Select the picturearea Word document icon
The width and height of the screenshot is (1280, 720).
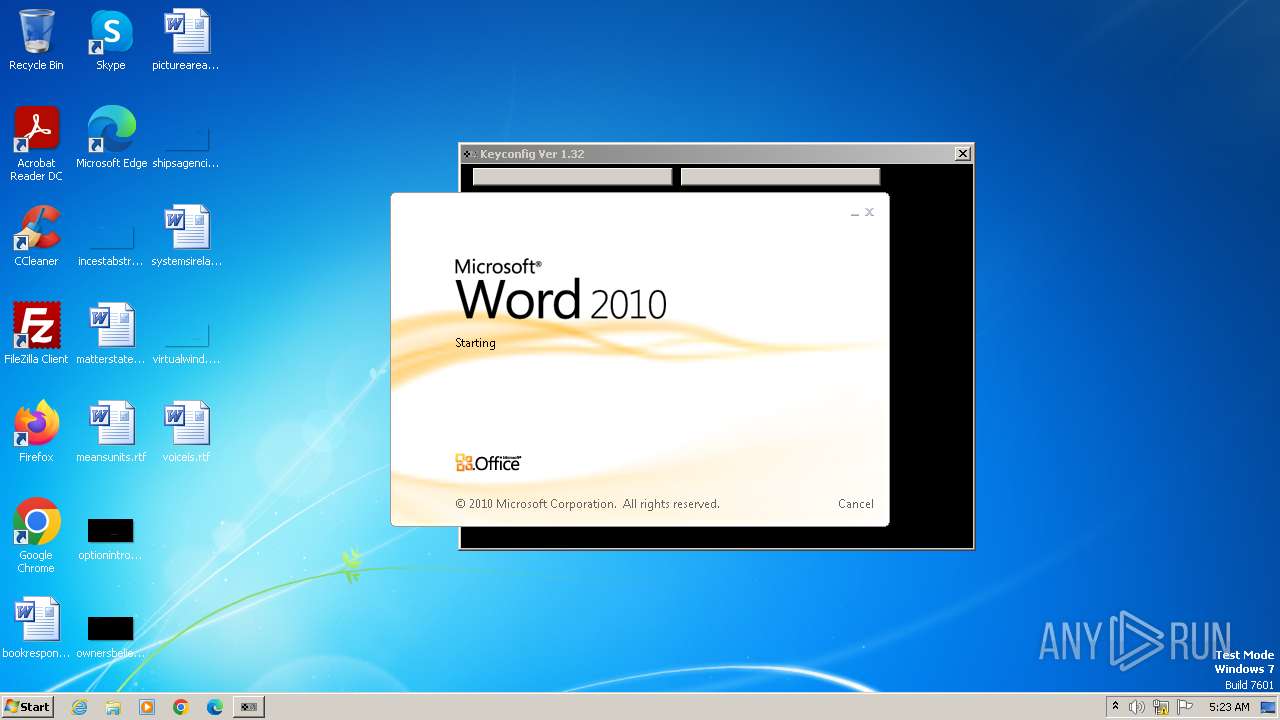(x=186, y=40)
